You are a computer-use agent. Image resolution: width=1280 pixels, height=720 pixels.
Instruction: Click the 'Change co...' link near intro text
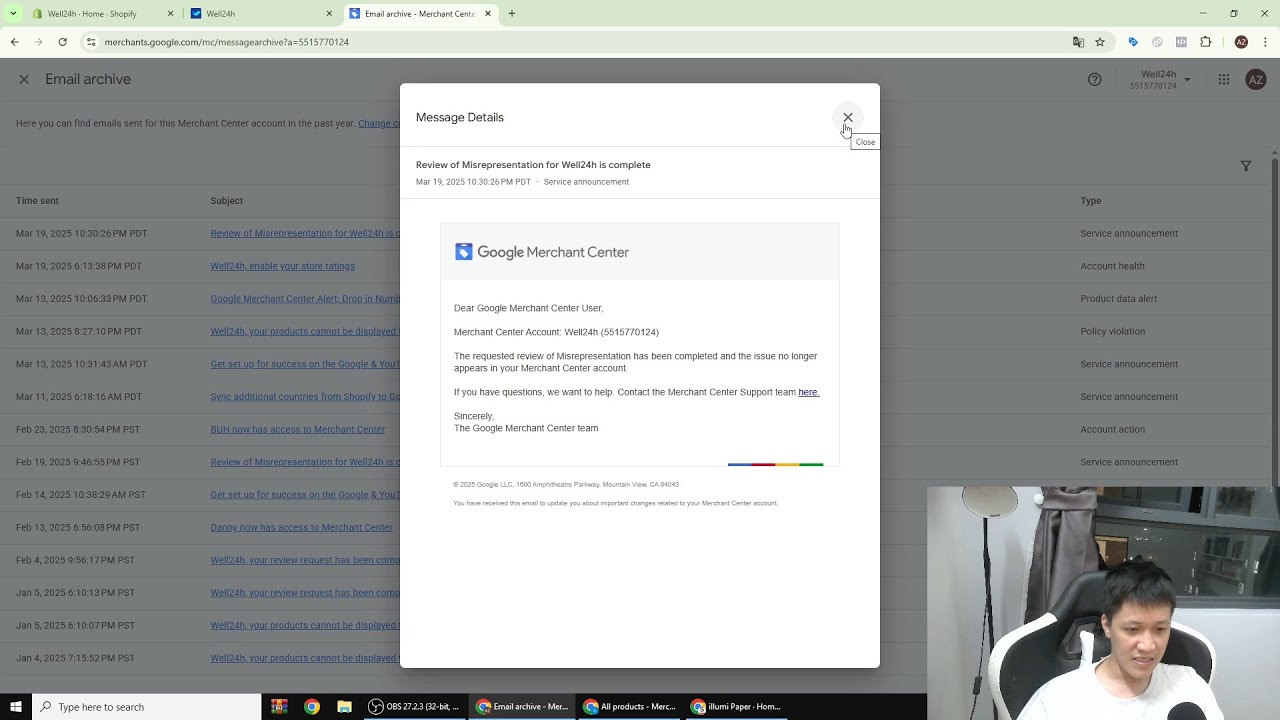click(x=379, y=123)
